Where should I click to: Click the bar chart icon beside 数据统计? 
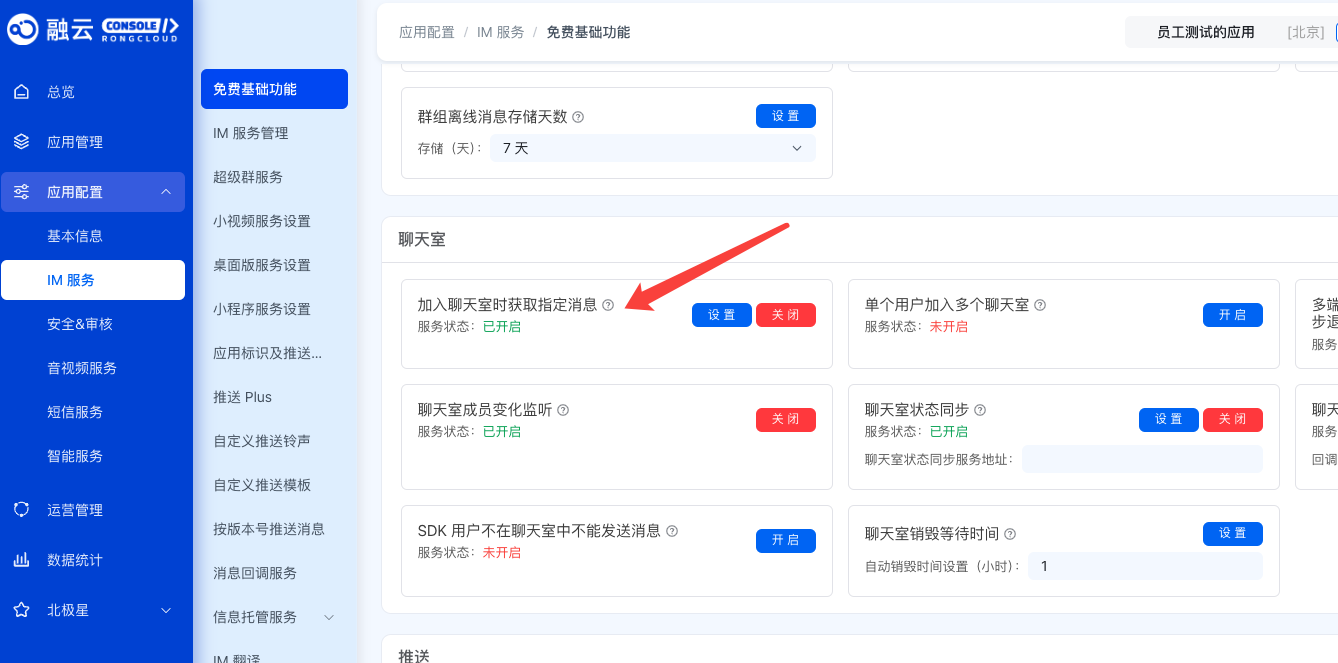[22, 560]
